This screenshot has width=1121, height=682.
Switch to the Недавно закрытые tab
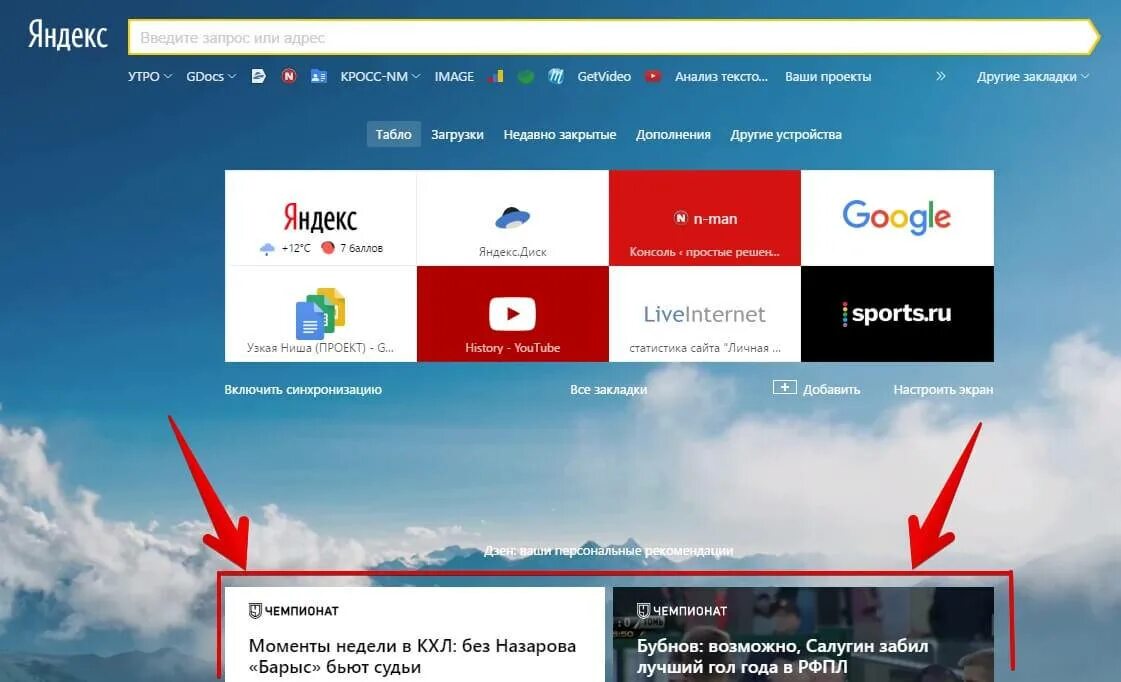click(560, 134)
